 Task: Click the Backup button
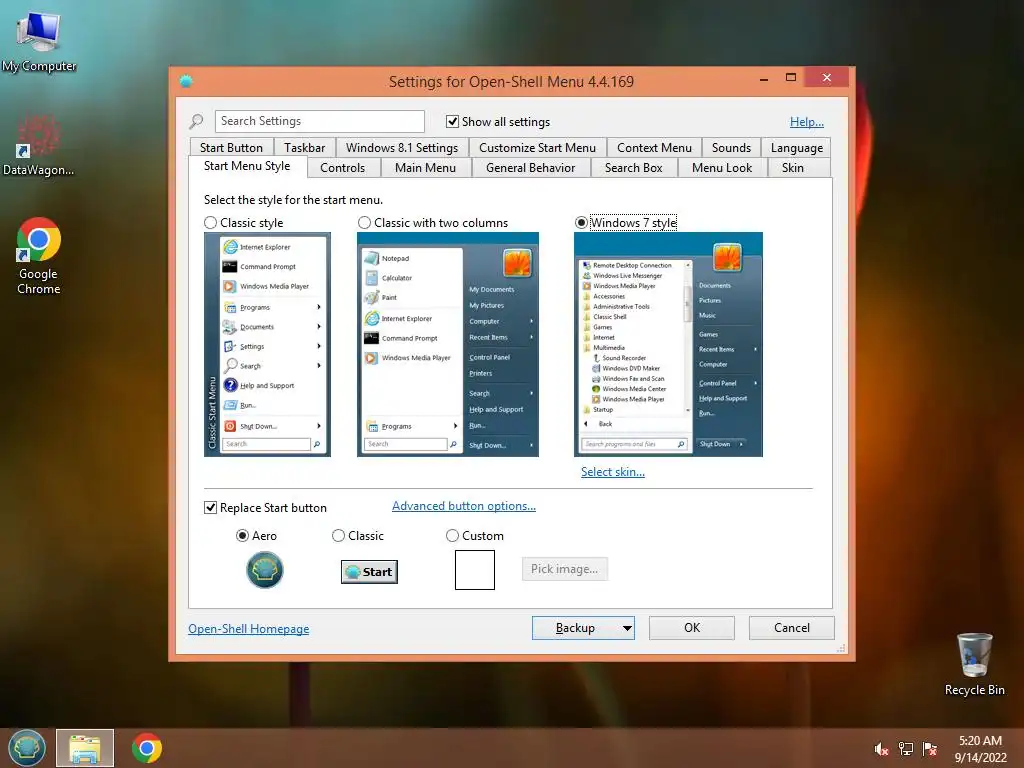point(575,628)
